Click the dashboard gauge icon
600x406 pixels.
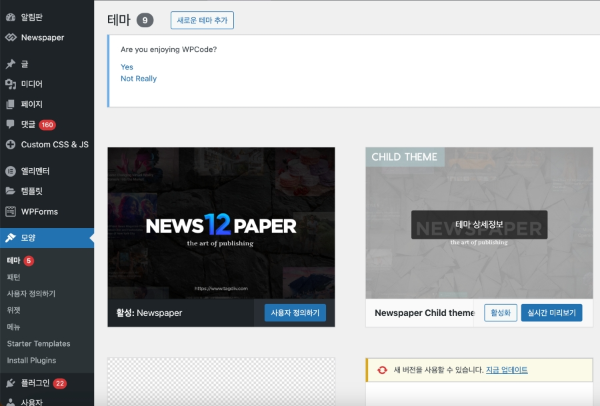coord(10,17)
